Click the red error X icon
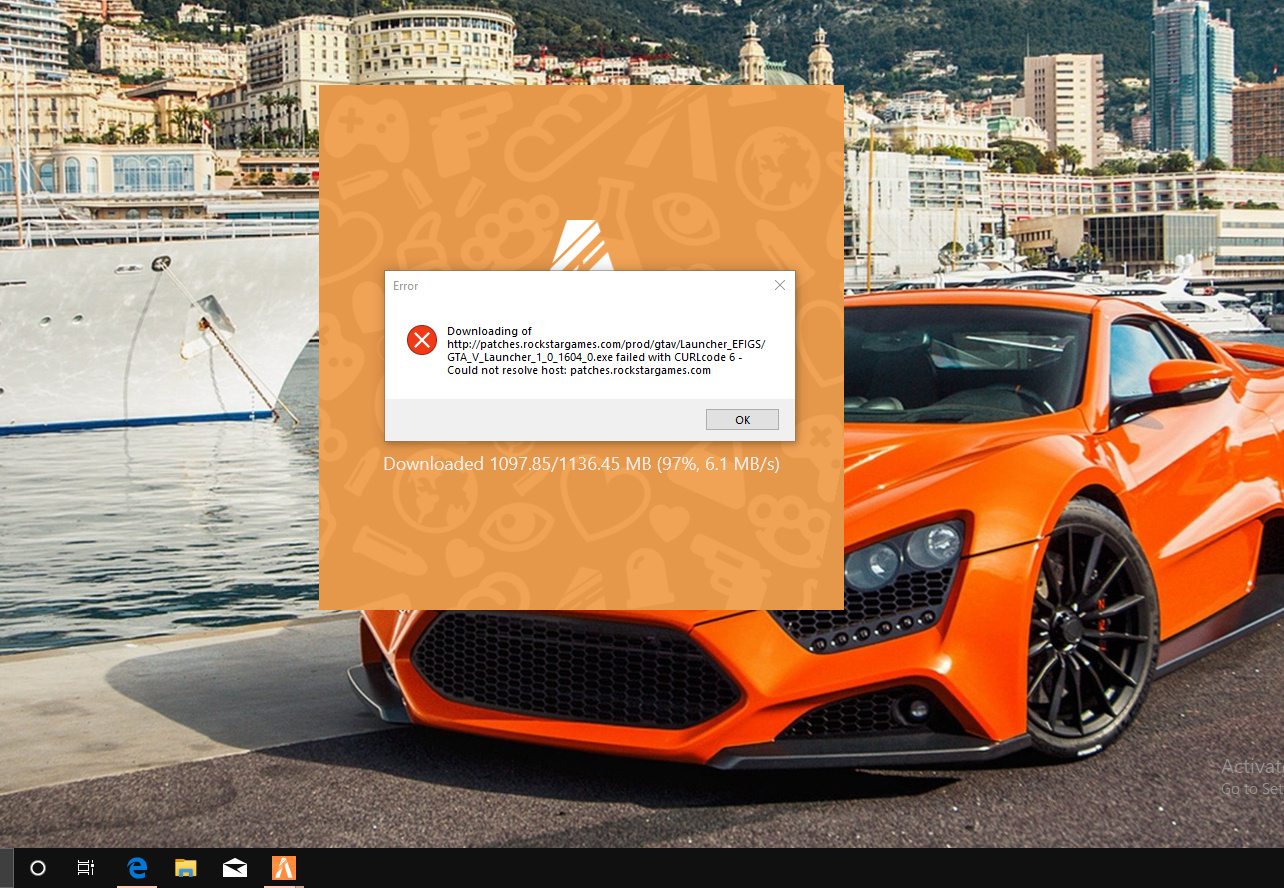Image resolution: width=1284 pixels, height=888 pixels. click(422, 341)
